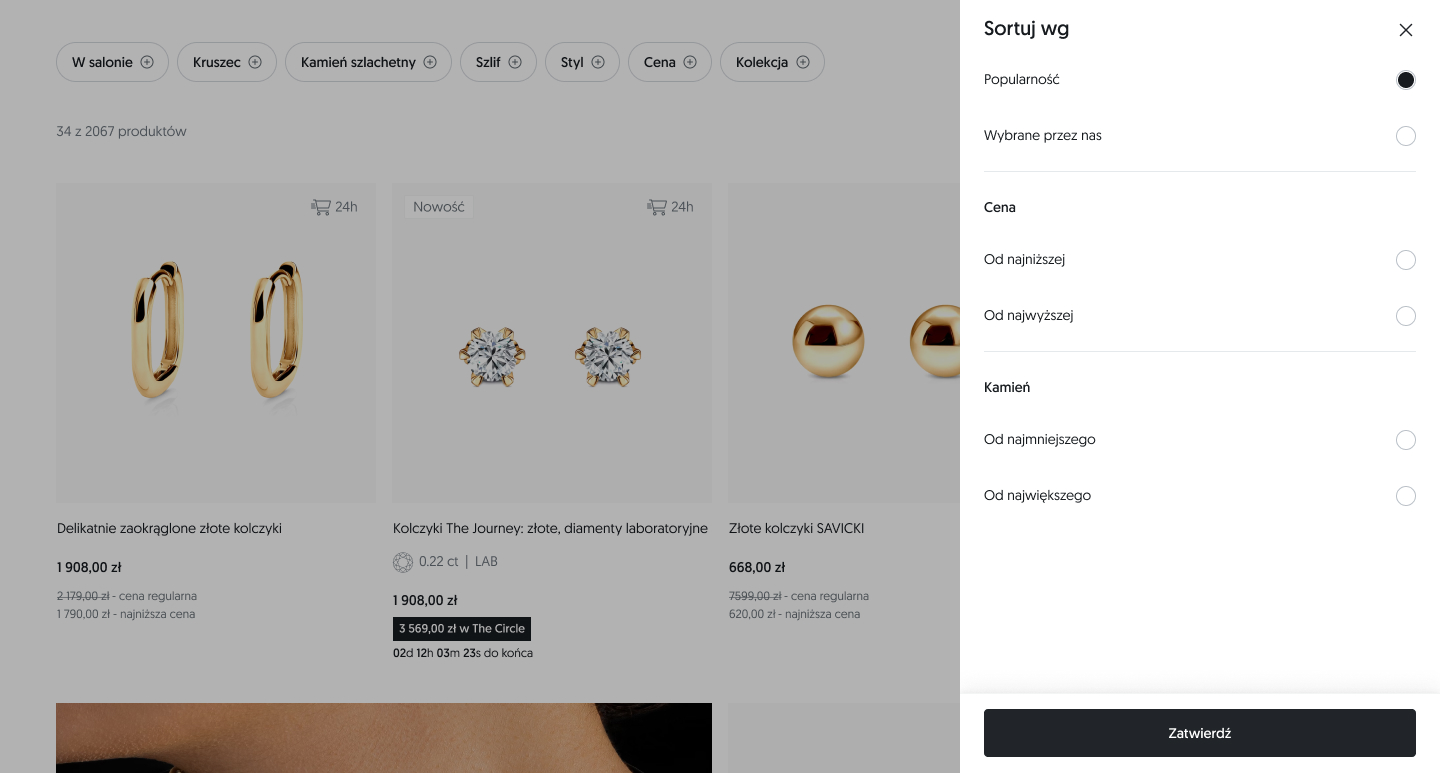Click the plus icon on Cena filter
1440x773 pixels.
(x=690, y=62)
